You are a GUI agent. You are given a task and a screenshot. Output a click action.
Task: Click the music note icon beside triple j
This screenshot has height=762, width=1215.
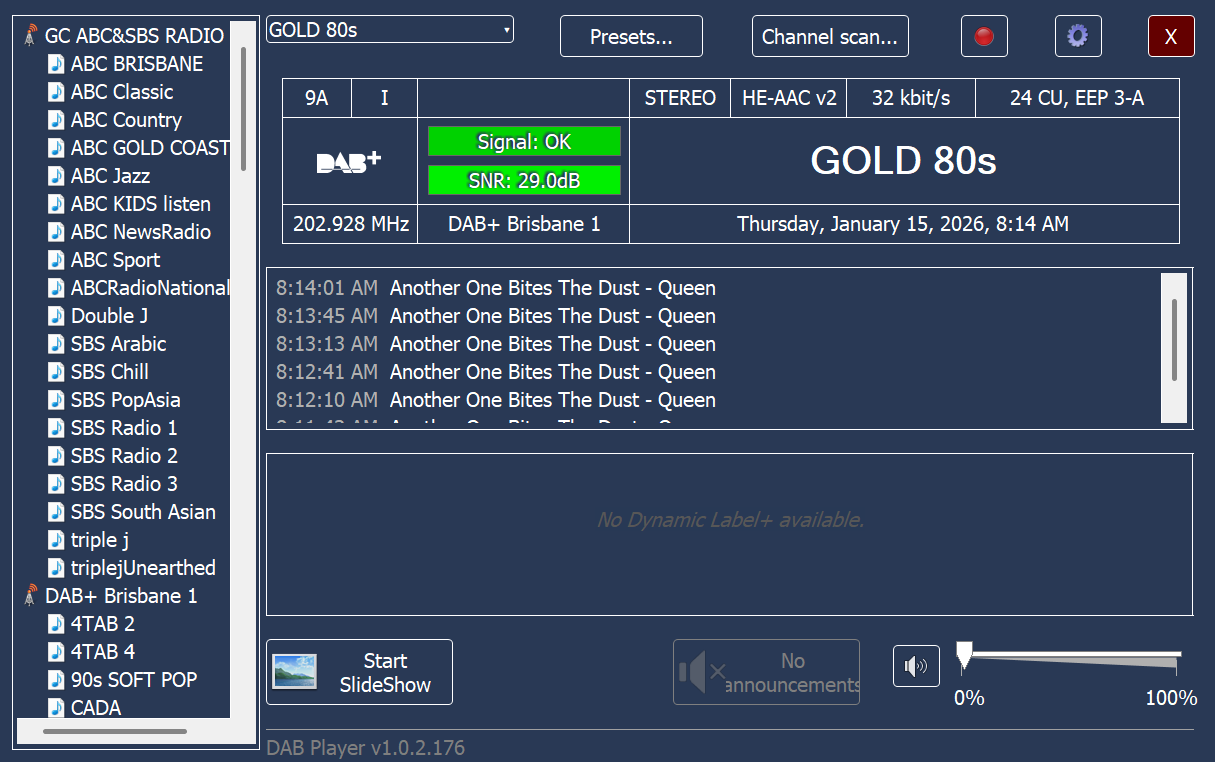tap(57, 540)
